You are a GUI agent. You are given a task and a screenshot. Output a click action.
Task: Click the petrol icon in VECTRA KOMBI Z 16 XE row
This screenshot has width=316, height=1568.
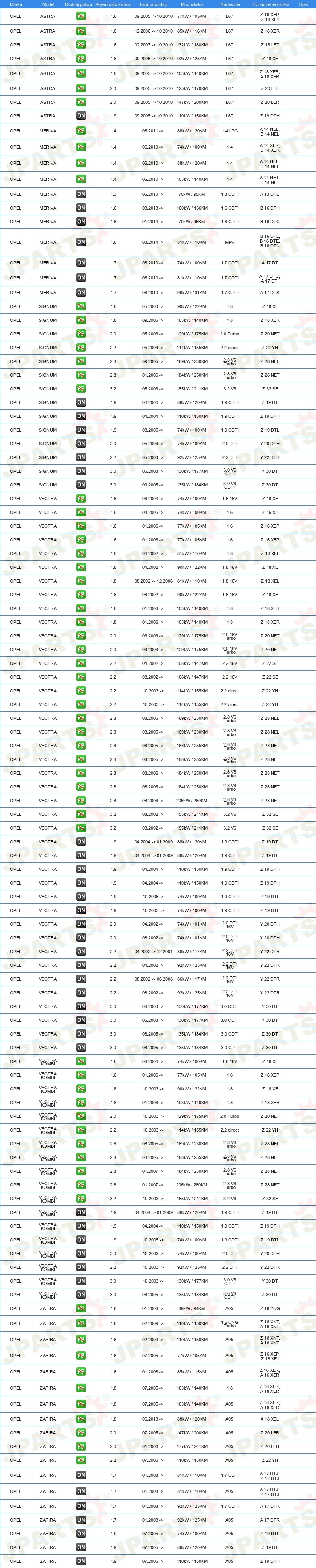click(x=81, y=1062)
